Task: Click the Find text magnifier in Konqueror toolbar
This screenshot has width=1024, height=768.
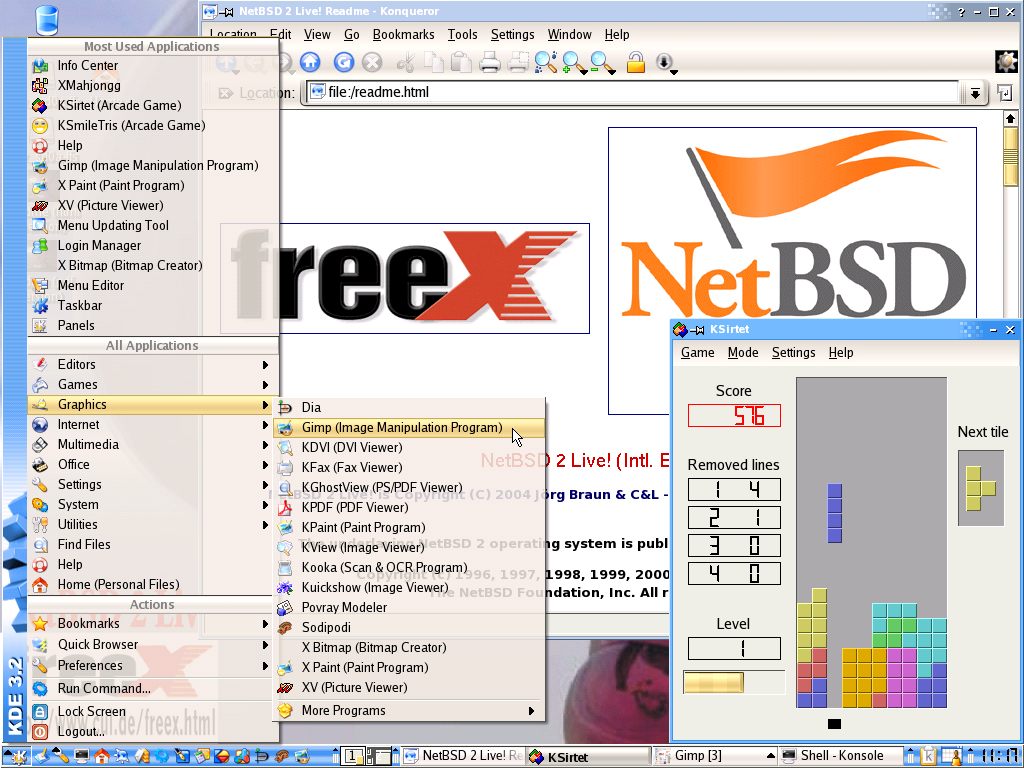Action: coord(546,62)
